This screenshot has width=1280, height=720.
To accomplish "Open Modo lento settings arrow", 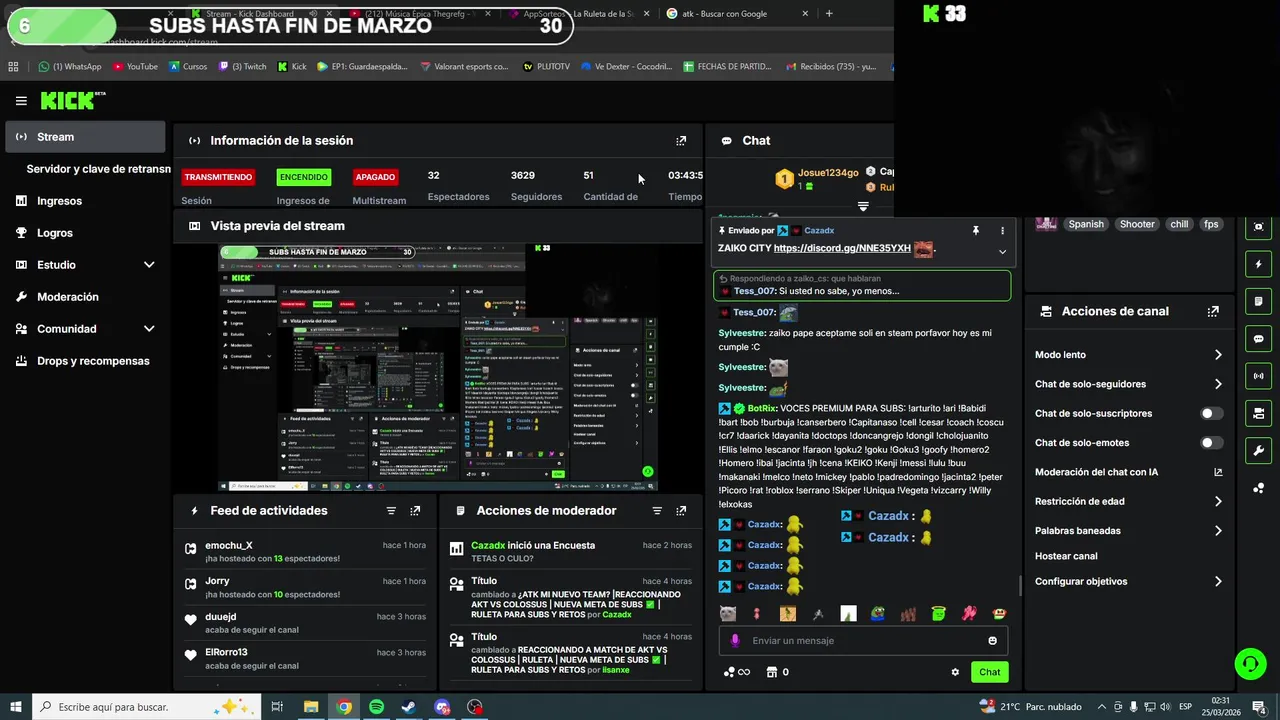I will point(1218,355).
